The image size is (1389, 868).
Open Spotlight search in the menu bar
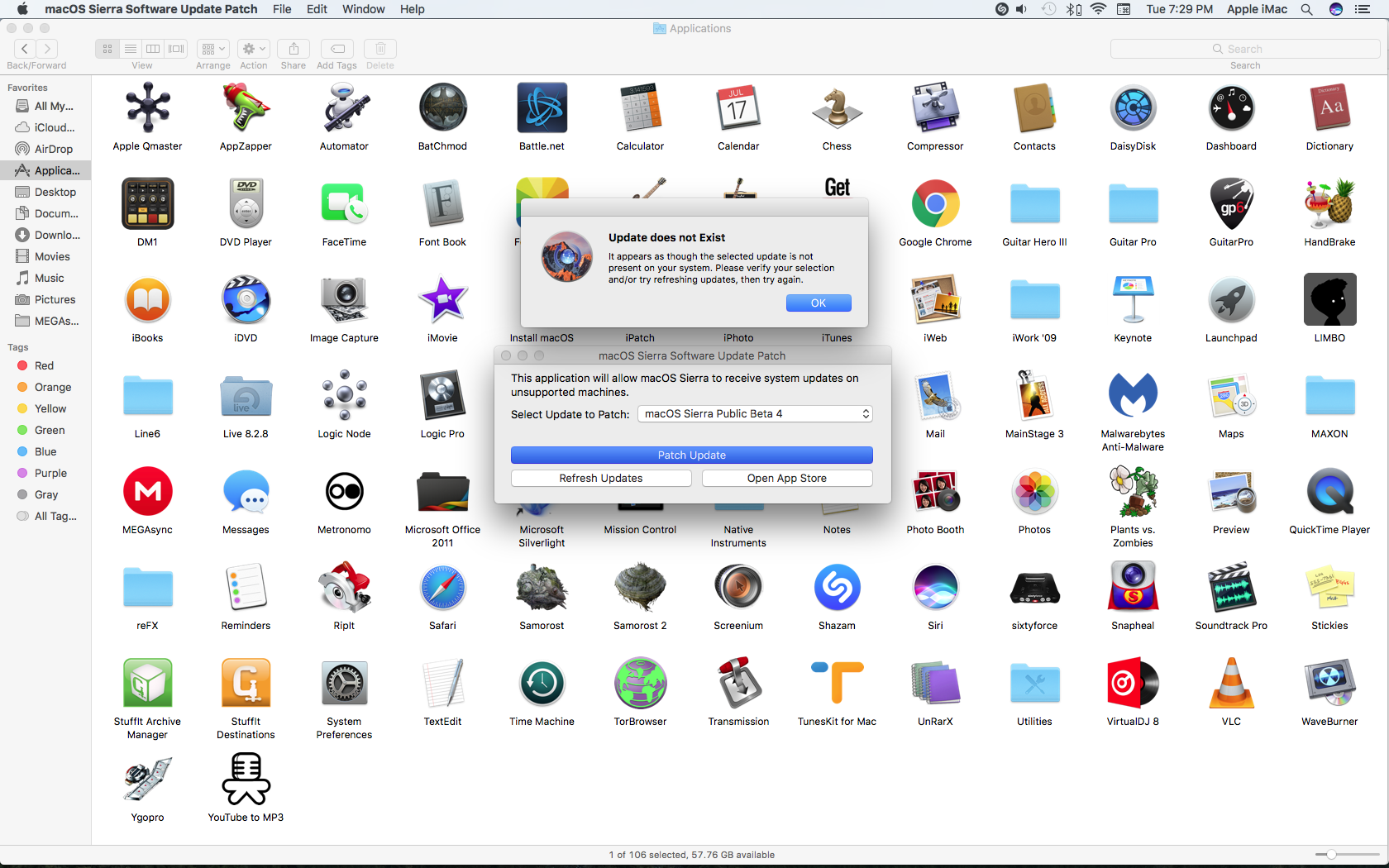coord(1306,9)
